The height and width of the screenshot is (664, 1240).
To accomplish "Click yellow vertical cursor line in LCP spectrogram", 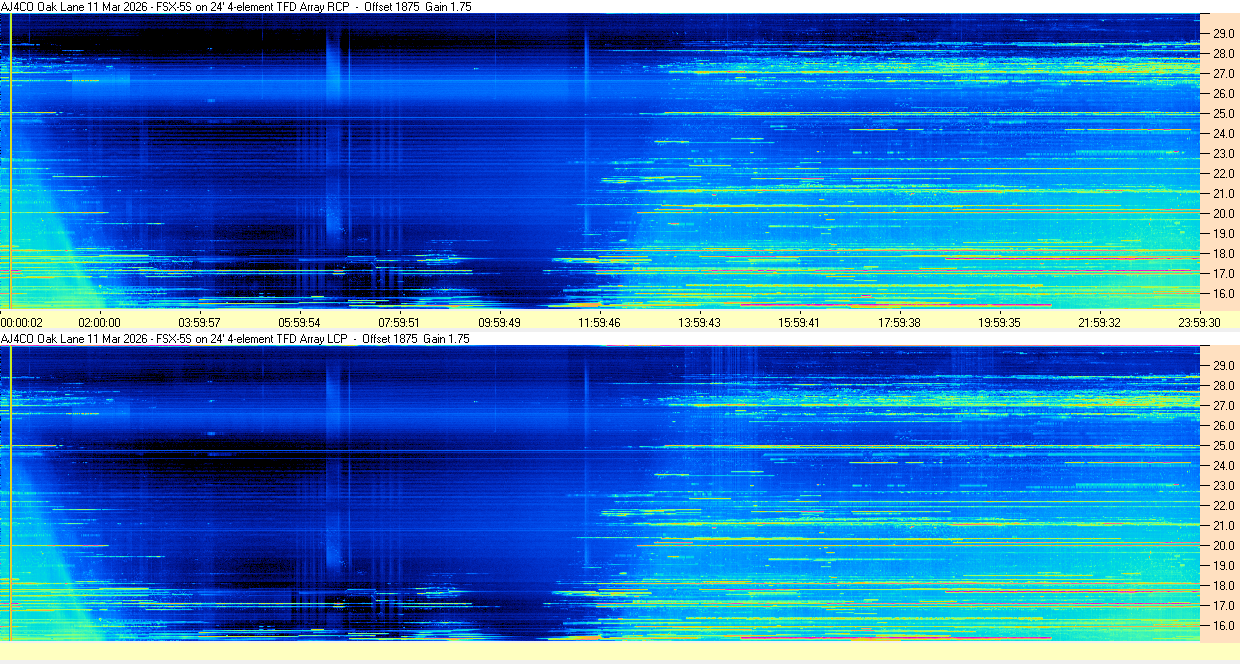I will (x=10, y=493).
